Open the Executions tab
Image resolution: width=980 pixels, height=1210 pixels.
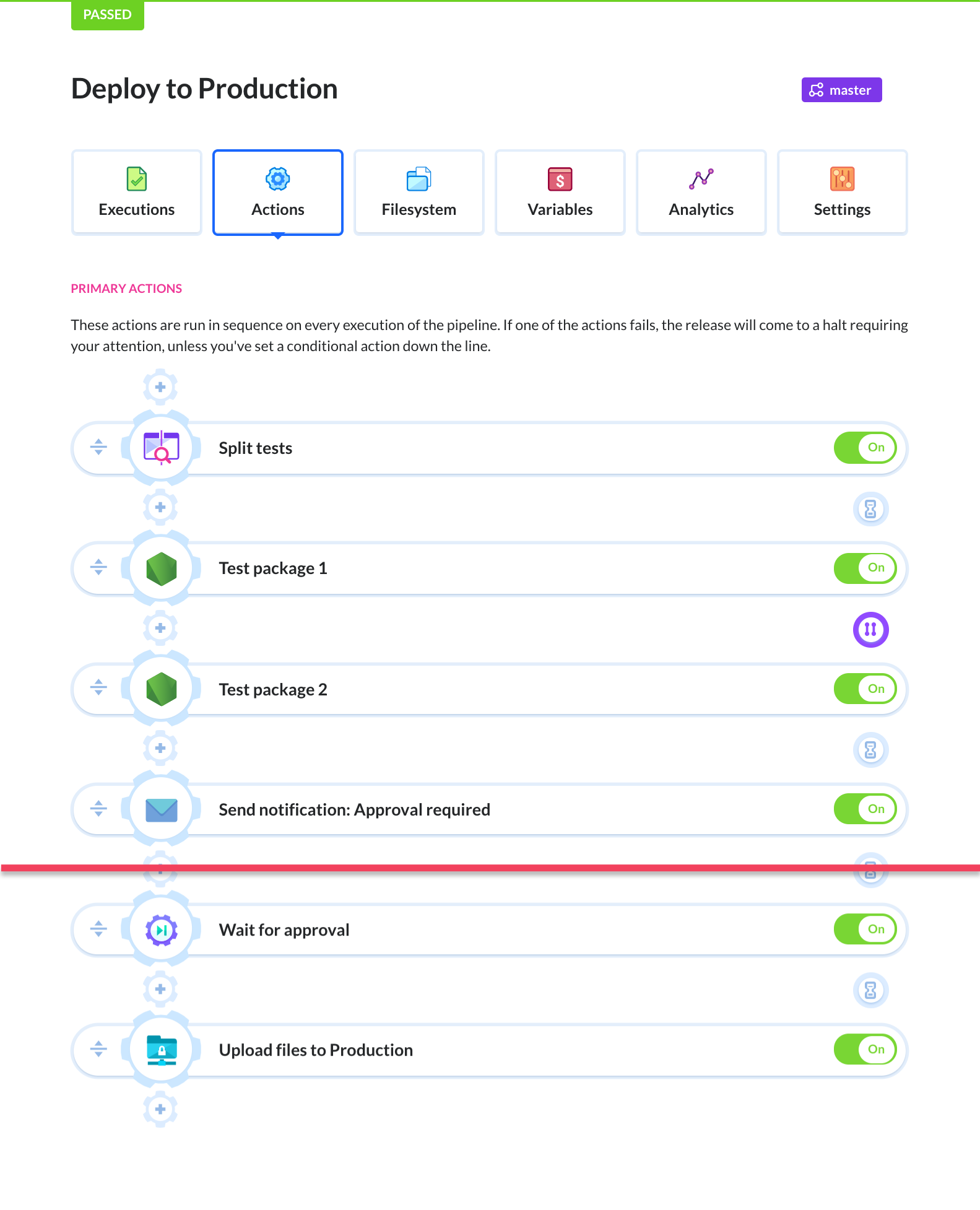coord(137,193)
